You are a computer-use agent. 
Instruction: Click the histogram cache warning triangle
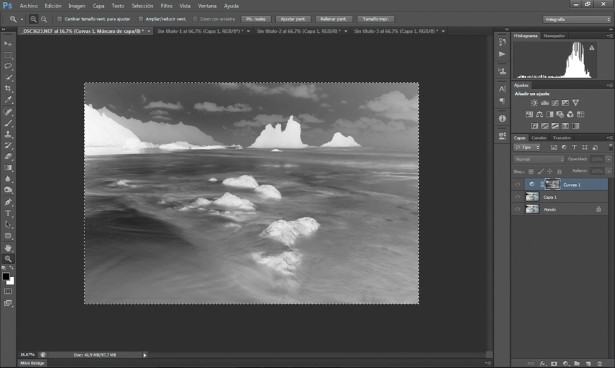[591, 47]
